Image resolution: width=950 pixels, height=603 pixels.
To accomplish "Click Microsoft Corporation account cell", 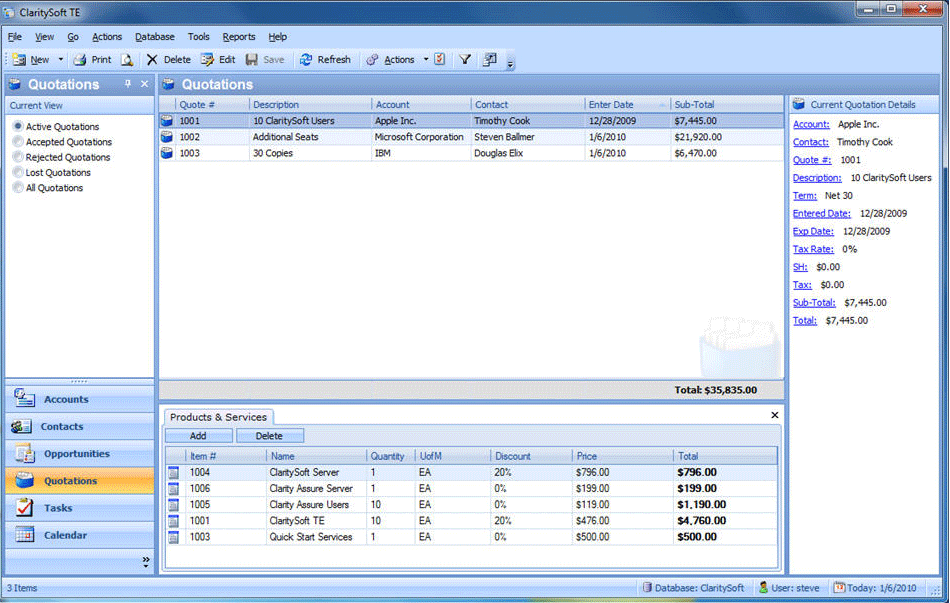I will 419,137.
